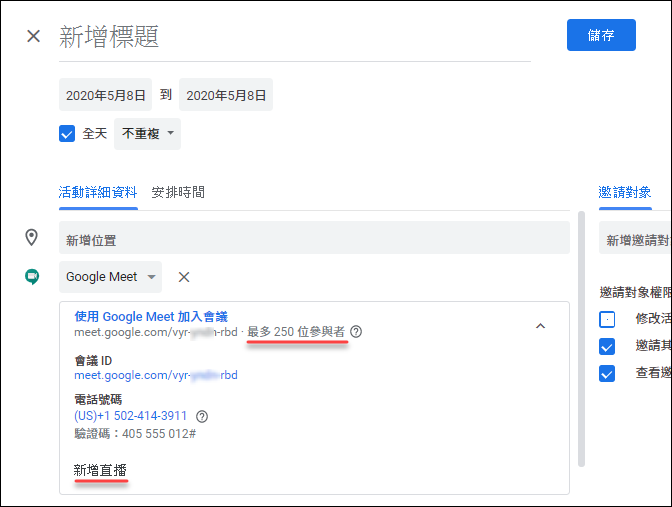Click the 邀請對象權限 heading
This screenshot has height=507, width=672.
635,293
